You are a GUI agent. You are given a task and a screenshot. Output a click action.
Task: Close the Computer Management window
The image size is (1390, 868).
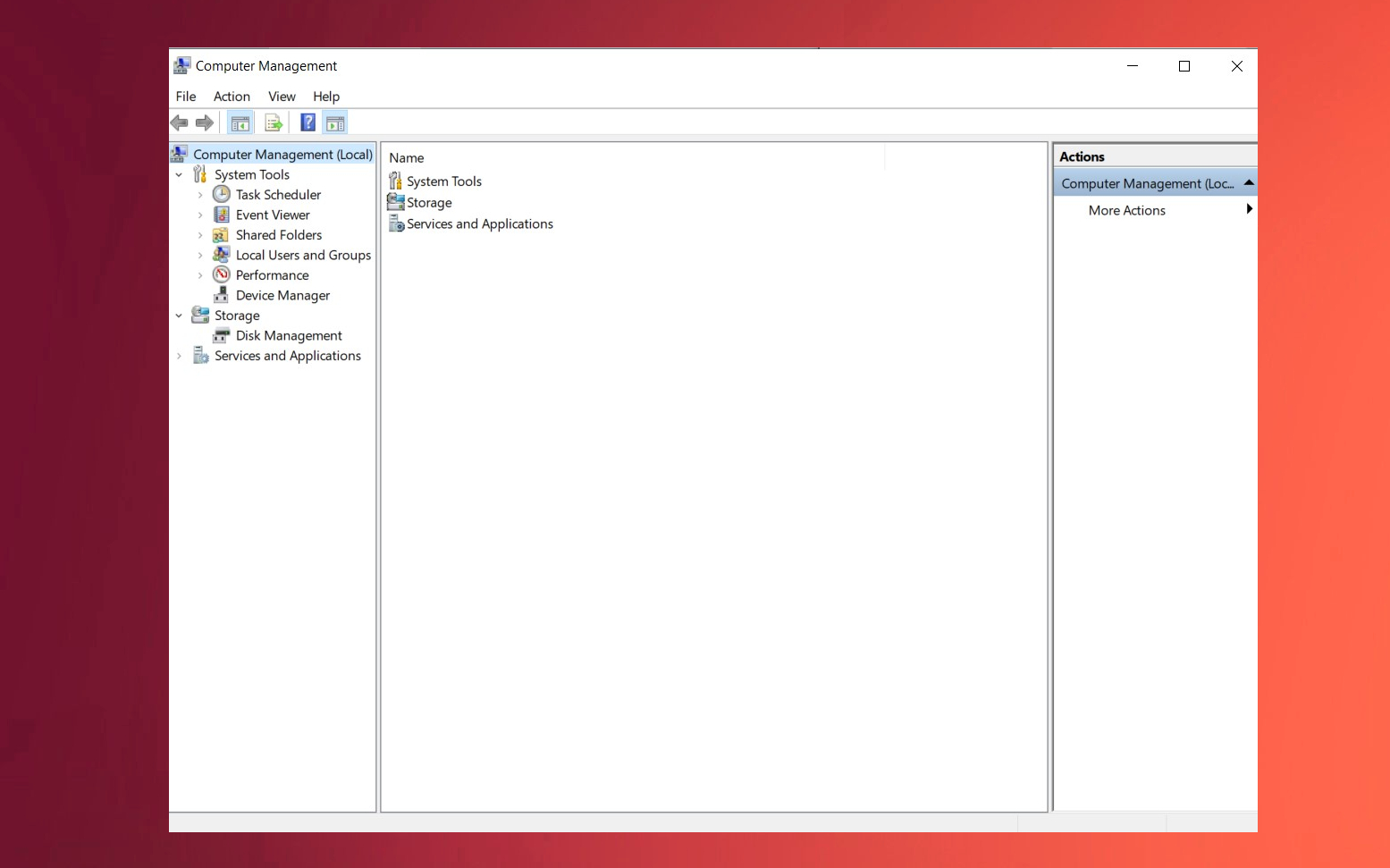point(1236,66)
